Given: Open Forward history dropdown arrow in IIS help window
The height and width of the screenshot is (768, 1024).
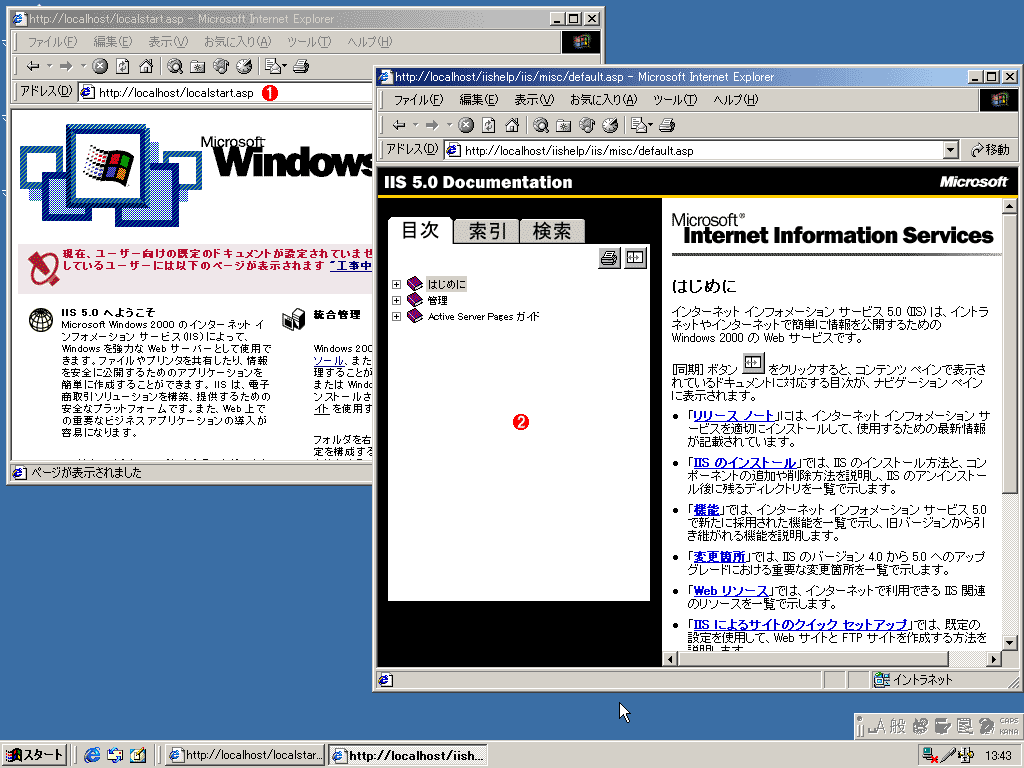Looking at the screenshot, I should (x=449, y=125).
